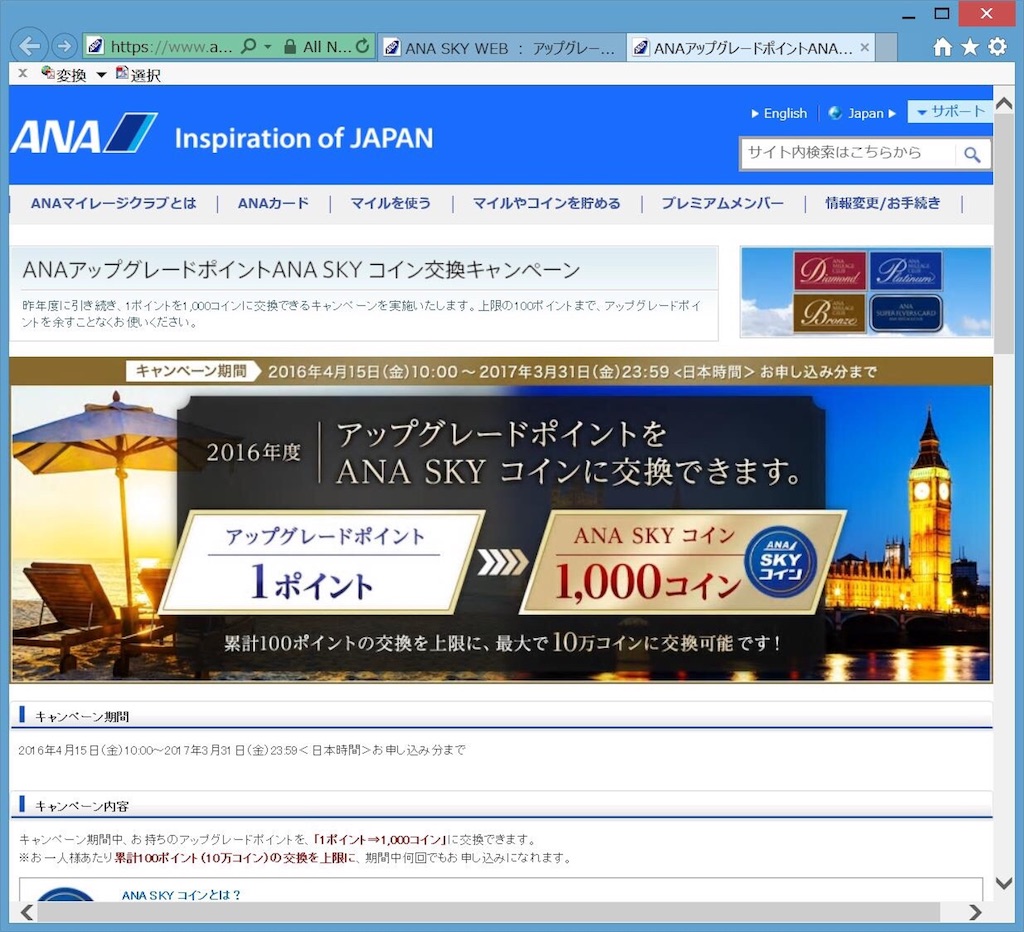Click the red text 累計100ポイント(10万コイン)の交換を上限に
This screenshot has height=932, width=1024.
[x=235, y=858]
